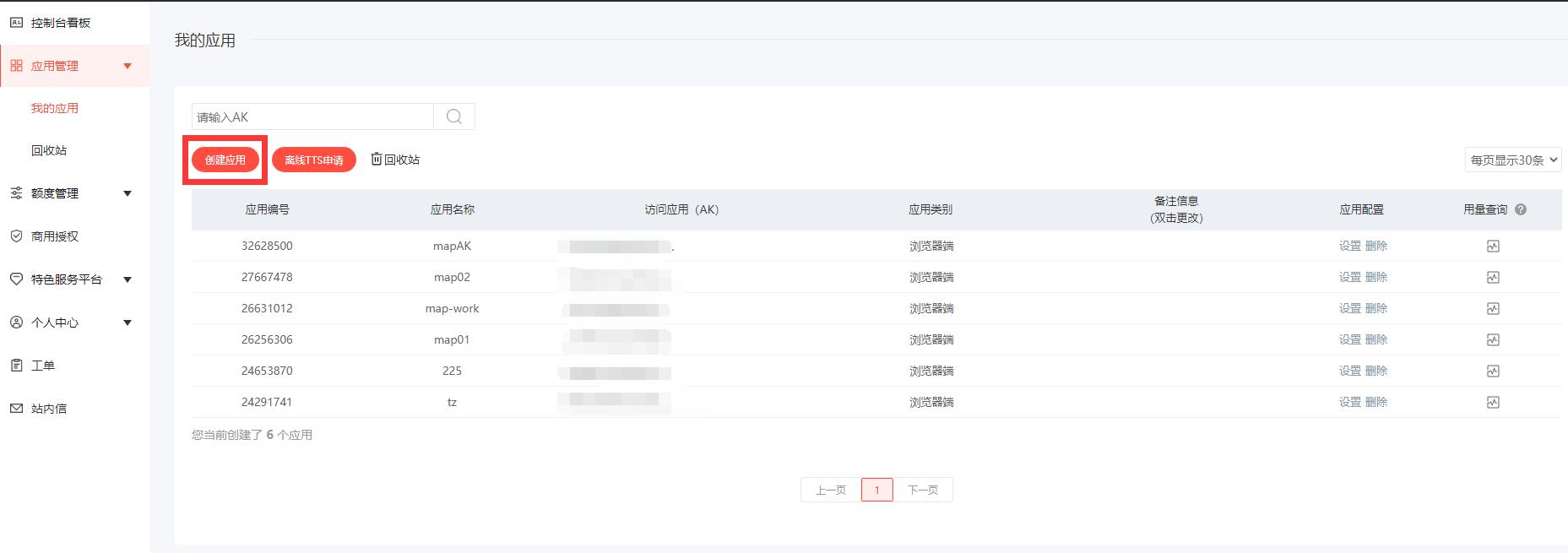Open the 每页显示30条 page size dropdown
1568x553 pixels.
1513,160
